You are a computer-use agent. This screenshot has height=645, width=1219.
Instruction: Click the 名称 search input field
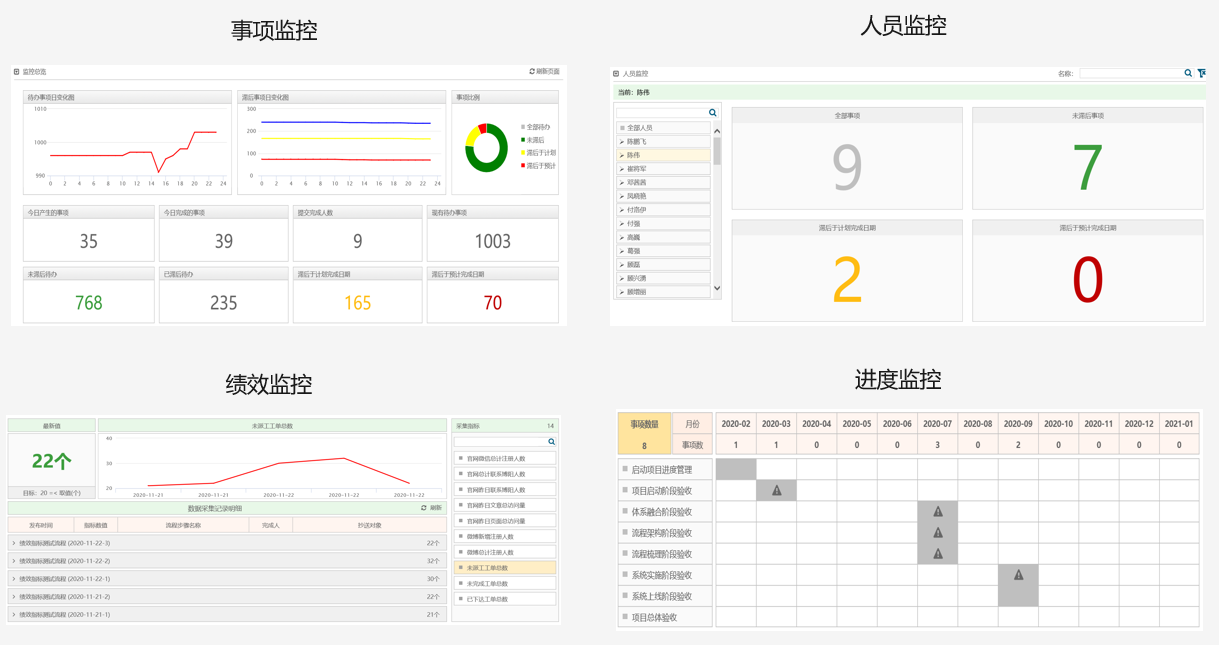point(1129,73)
